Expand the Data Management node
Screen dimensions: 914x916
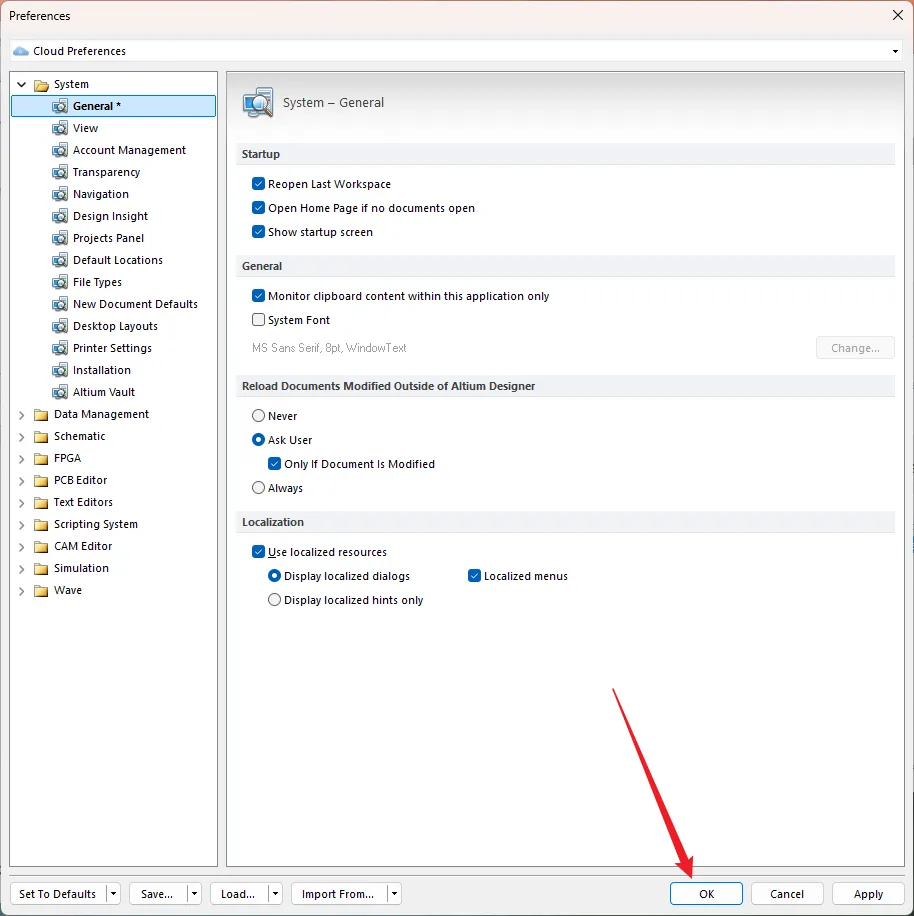click(x=22, y=415)
